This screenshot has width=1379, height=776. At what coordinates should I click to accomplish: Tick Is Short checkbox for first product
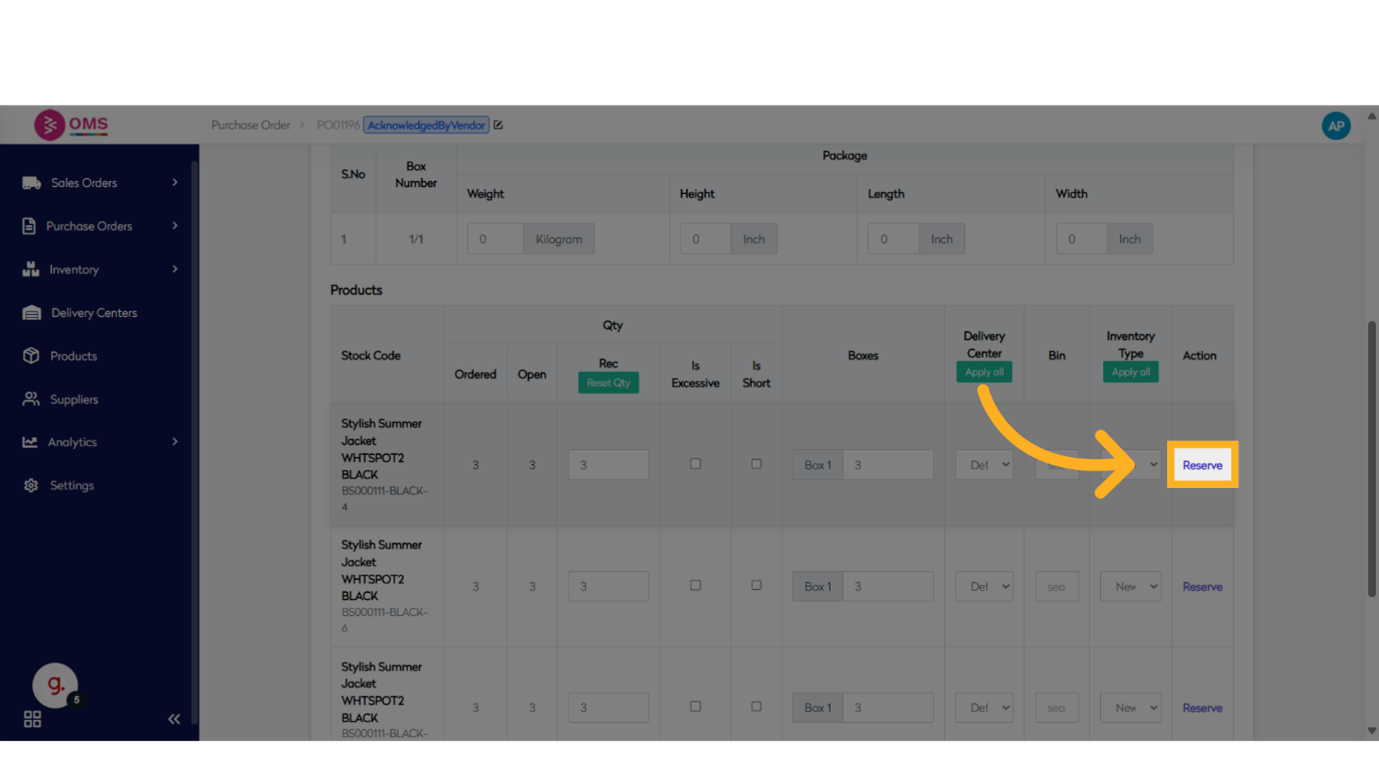pos(756,464)
